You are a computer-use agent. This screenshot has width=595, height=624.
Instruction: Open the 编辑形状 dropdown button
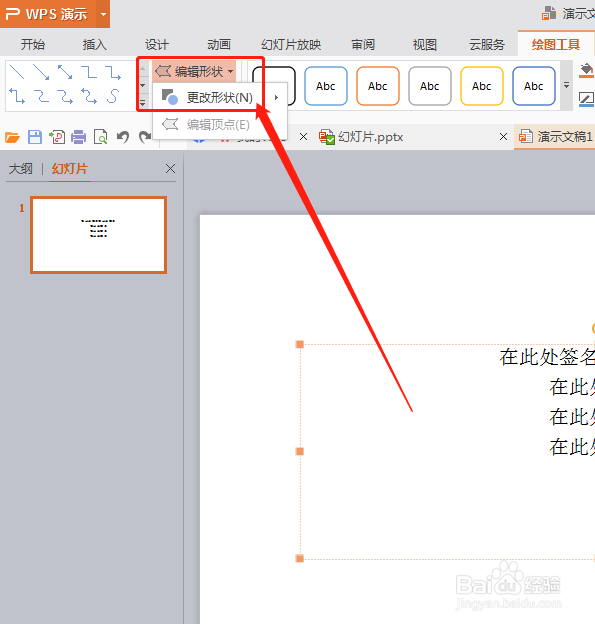194,72
